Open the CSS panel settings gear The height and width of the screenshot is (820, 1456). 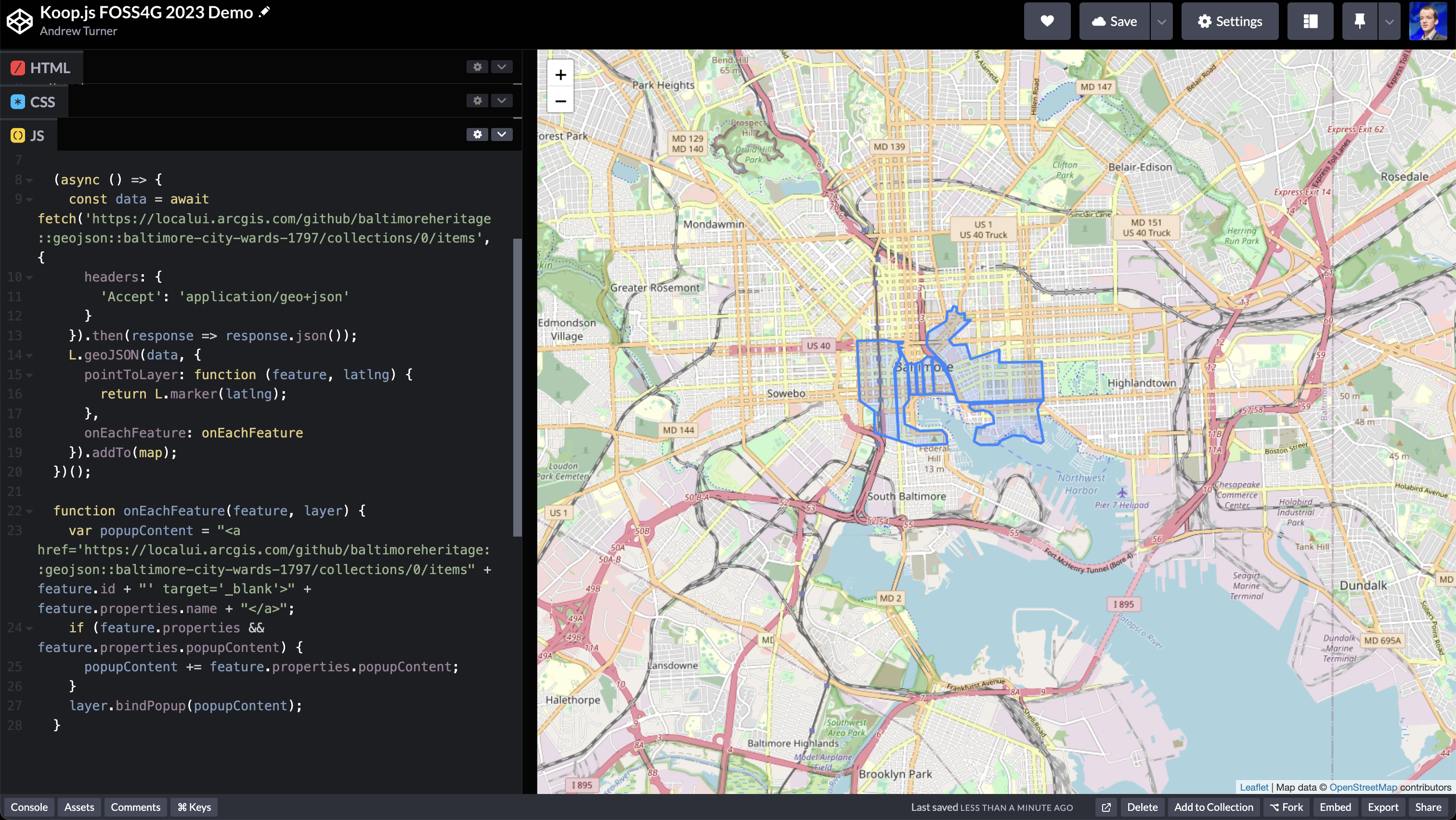[x=477, y=101]
